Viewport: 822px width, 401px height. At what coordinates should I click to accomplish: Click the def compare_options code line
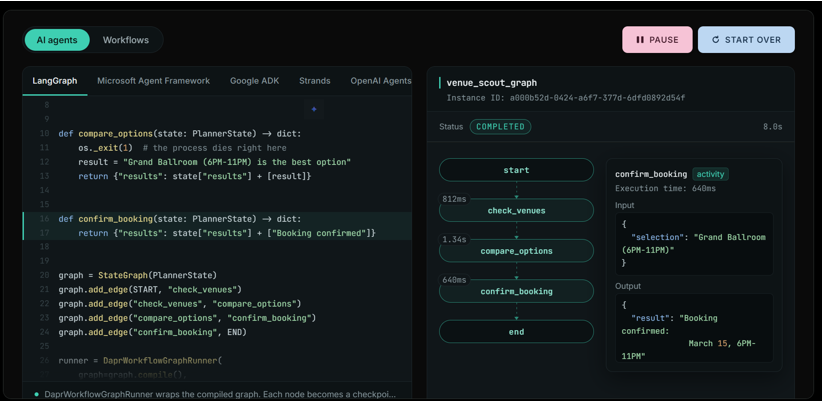(180, 134)
